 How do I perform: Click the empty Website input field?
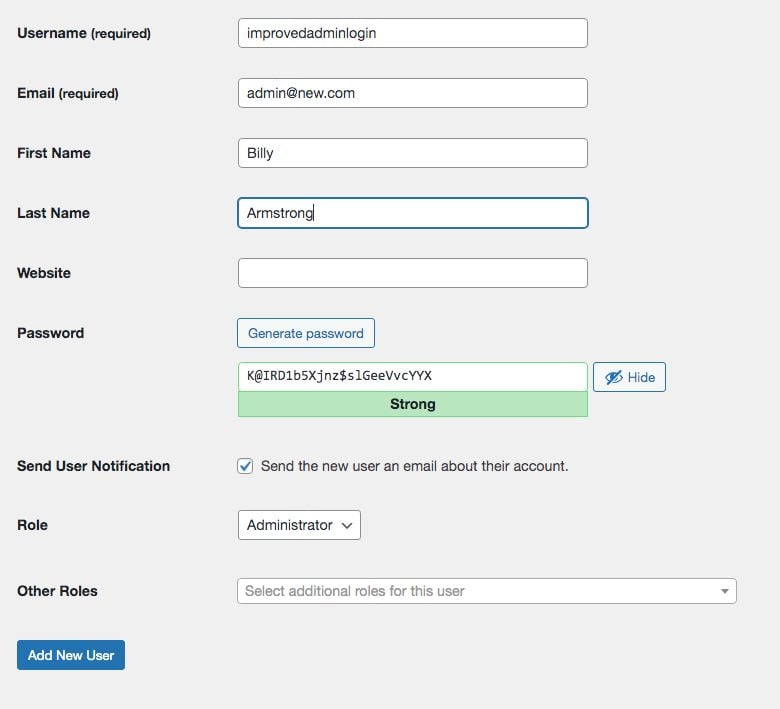pyautogui.click(x=412, y=273)
